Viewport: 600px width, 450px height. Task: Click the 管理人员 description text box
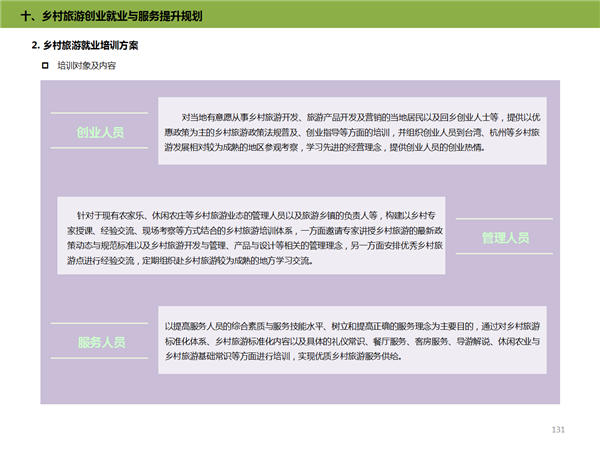pos(249,237)
